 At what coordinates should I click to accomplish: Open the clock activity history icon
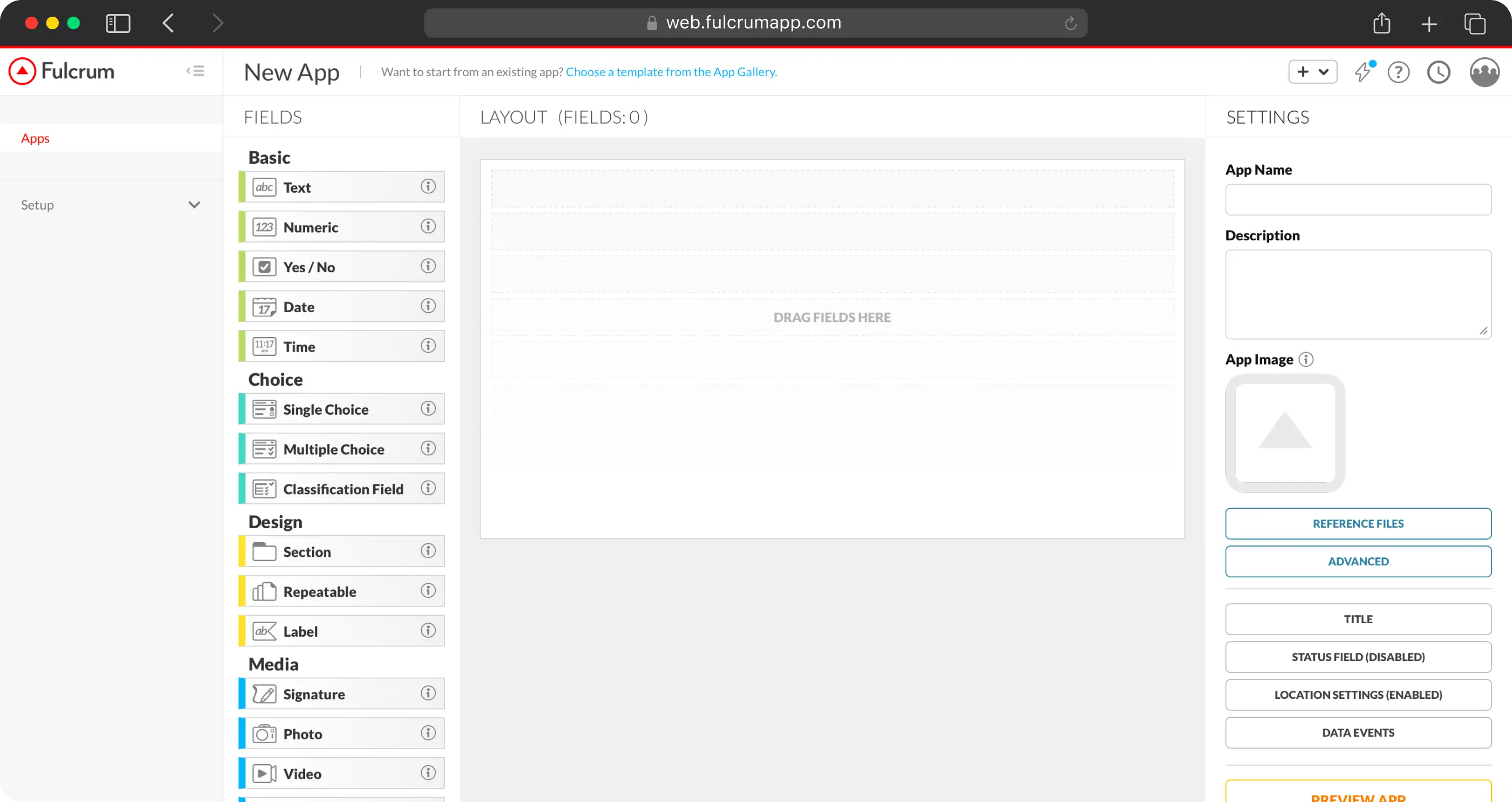[x=1438, y=72]
